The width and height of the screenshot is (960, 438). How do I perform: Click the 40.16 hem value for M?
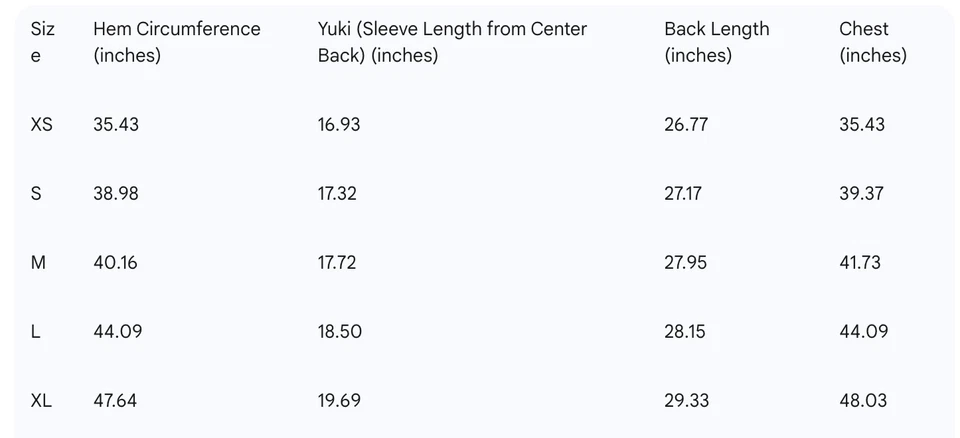[x=115, y=263]
